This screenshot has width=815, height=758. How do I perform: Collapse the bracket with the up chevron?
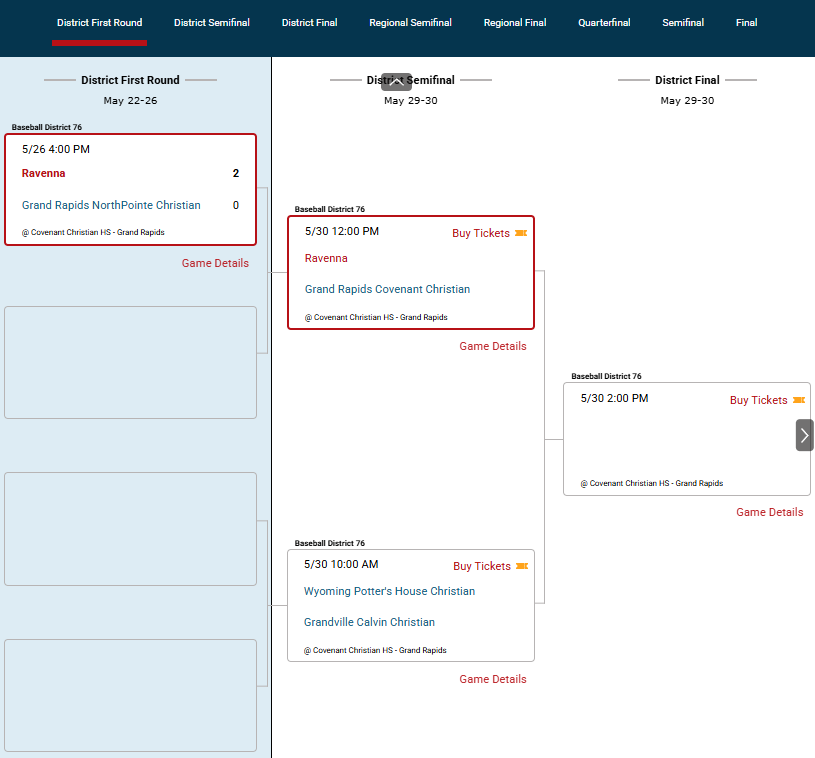(397, 82)
